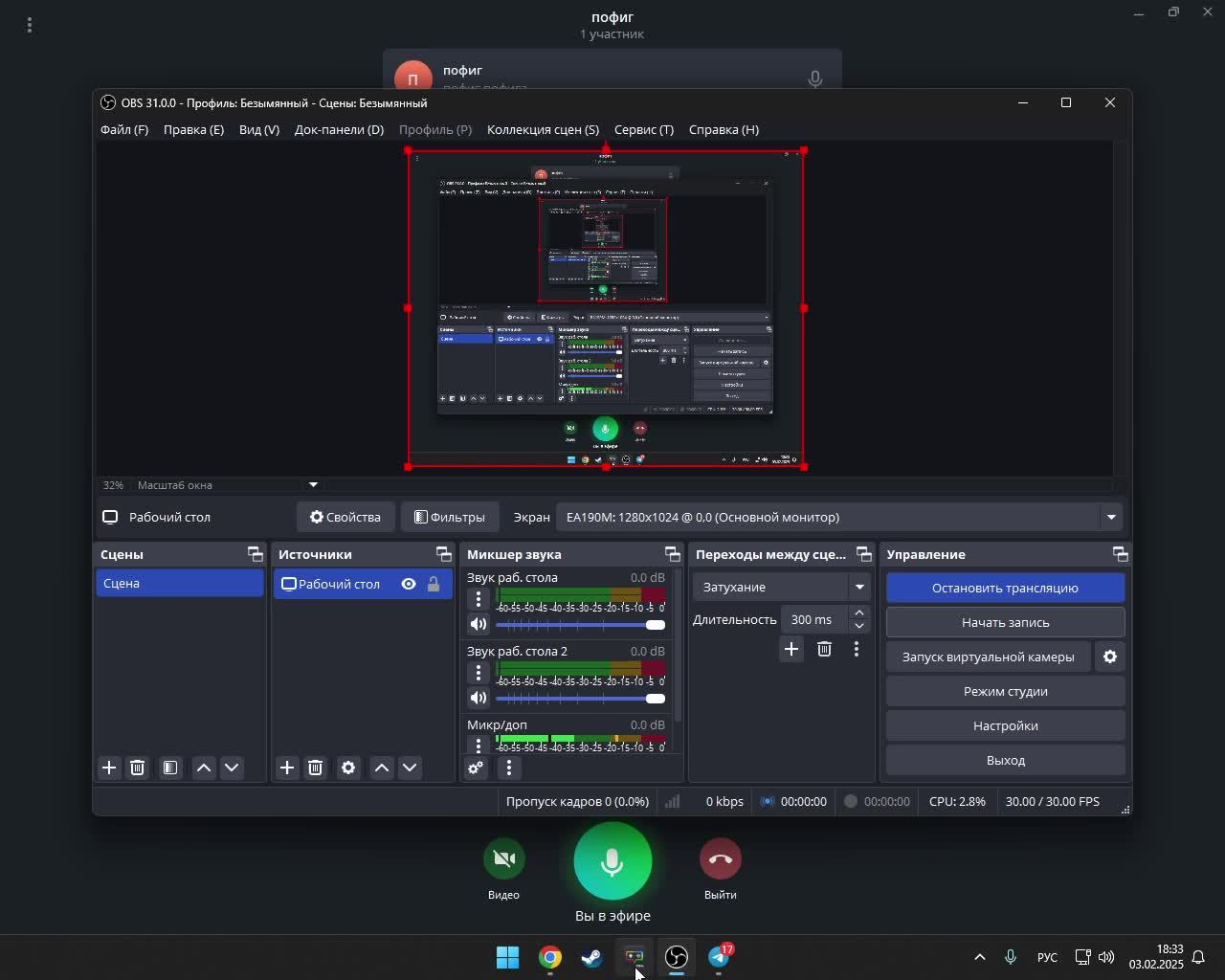
Task: Move scene up arrow in Scenes panel
Action: [204, 768]
